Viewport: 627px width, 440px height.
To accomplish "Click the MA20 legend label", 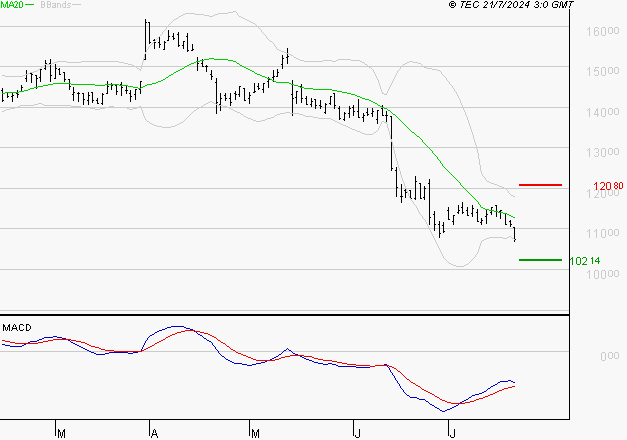I will 12,5.
